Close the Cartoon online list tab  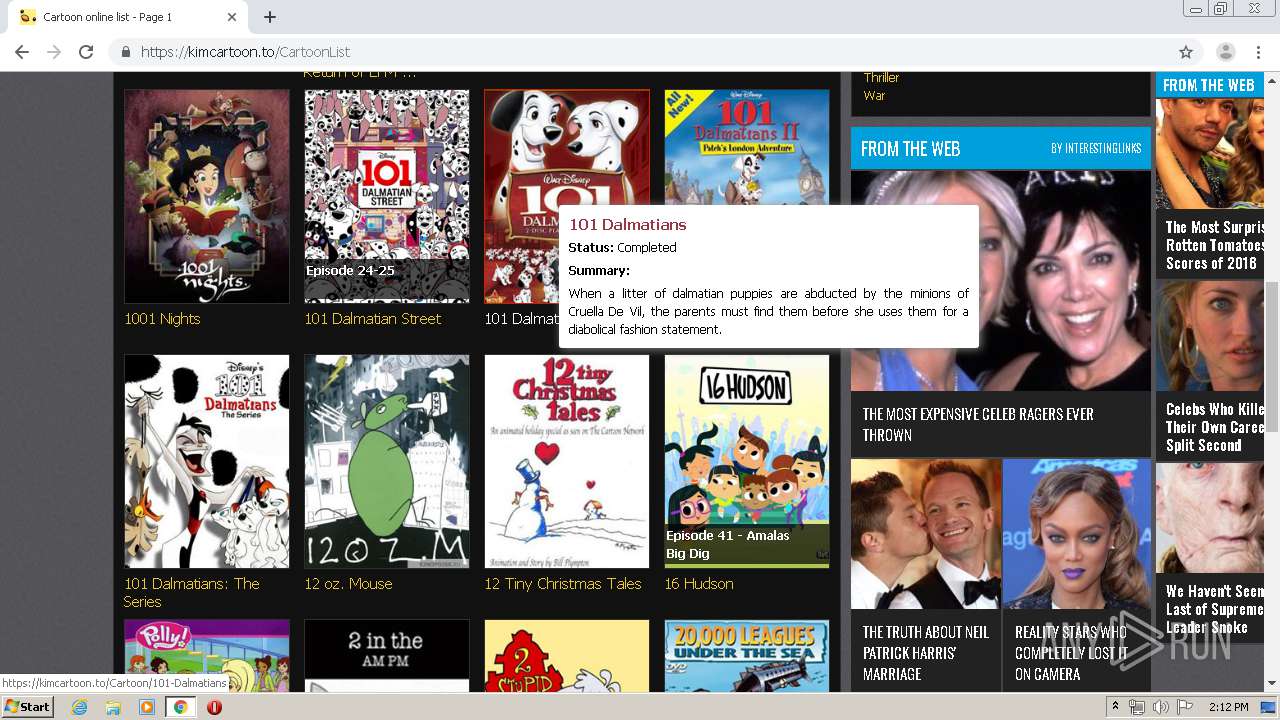point(232,17)
